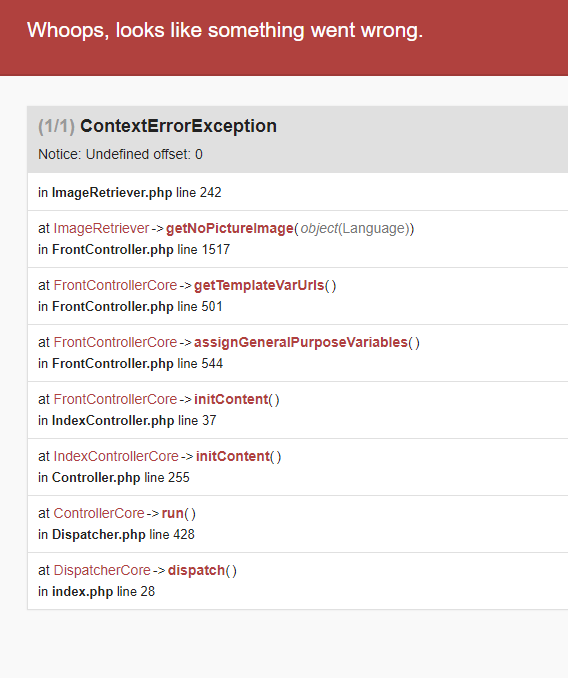Open the DispatcherCore class link
This screenshot has height=678, width=568.
click(102, 571)
